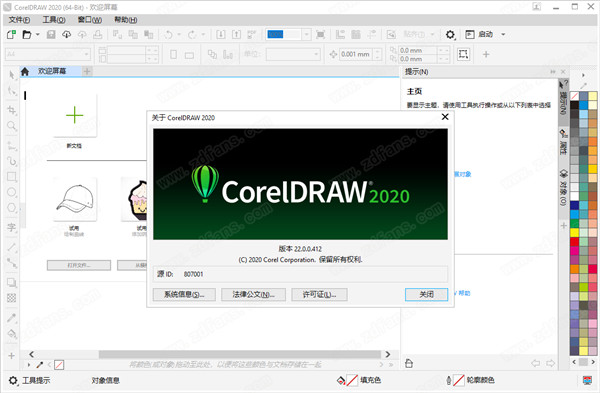Select the no-color swatch at palette top
Image resolution: width=600 pixels, height=393 pixels.
click(x=574, y=96)
